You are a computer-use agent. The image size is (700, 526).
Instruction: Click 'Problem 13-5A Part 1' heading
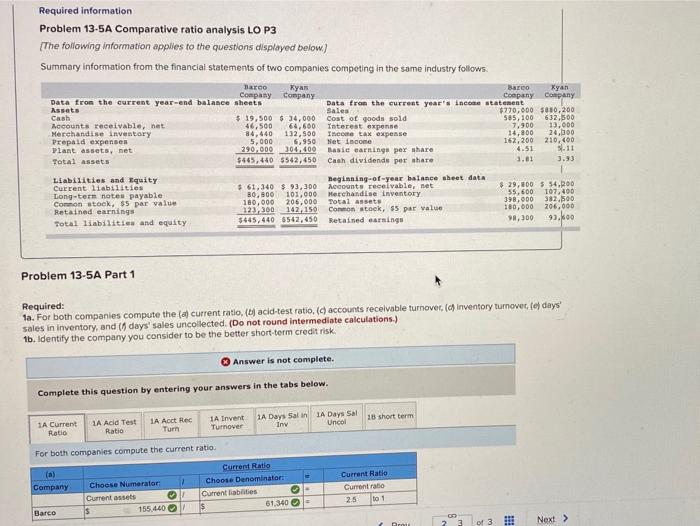(78, 275)
